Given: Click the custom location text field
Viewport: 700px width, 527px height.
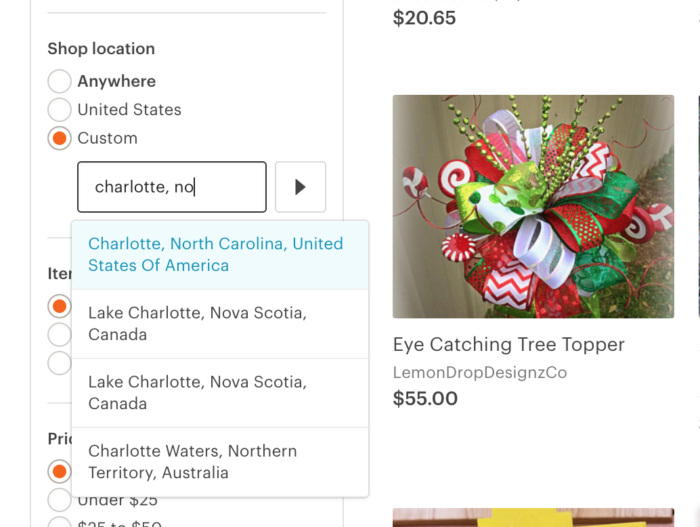Looking at the screenshot, I should coord(172,187).
